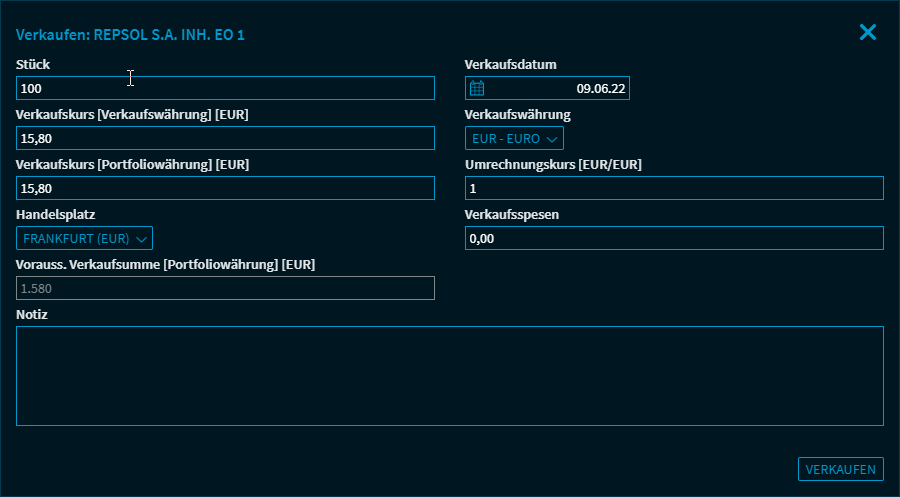The height and width of the screenshot is (497, 900).
Task: Click the Notiz label
Action: 32,315
